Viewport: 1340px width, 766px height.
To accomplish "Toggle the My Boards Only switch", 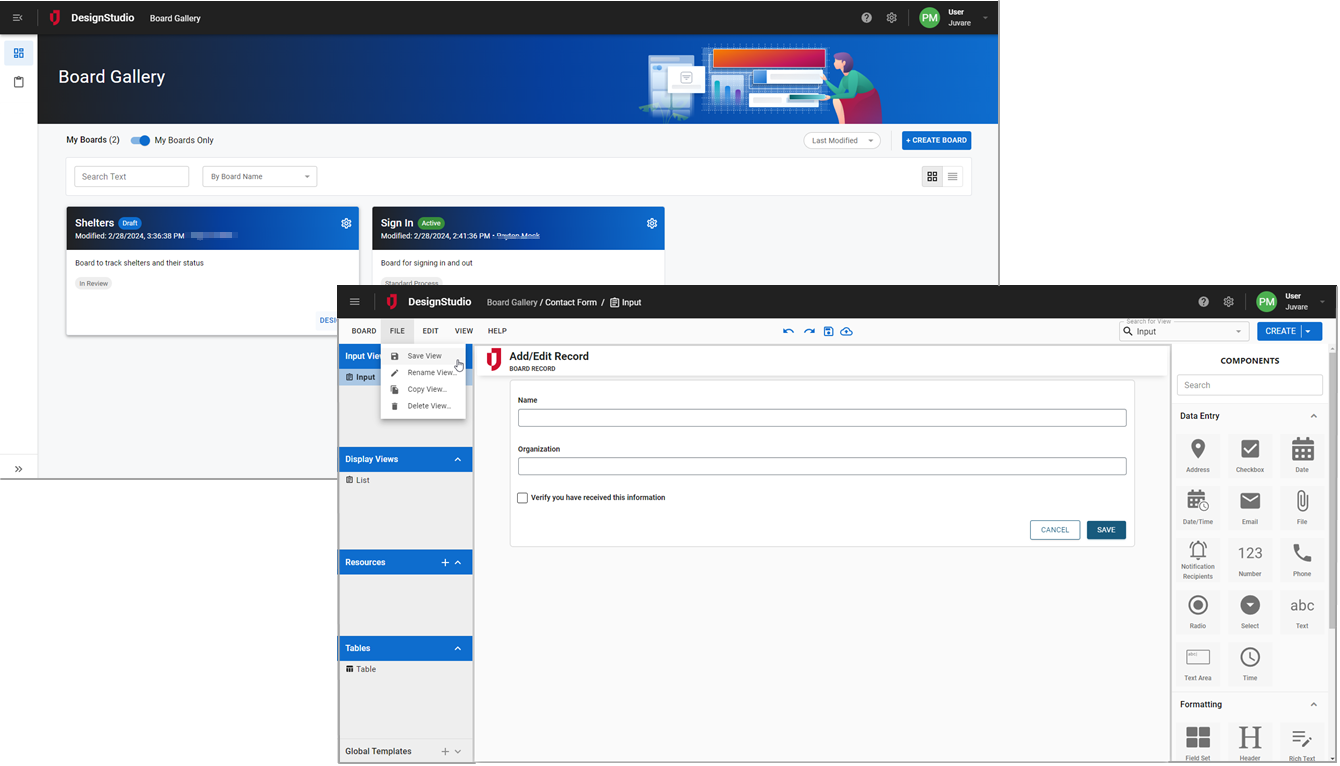I will pos(141,141).
